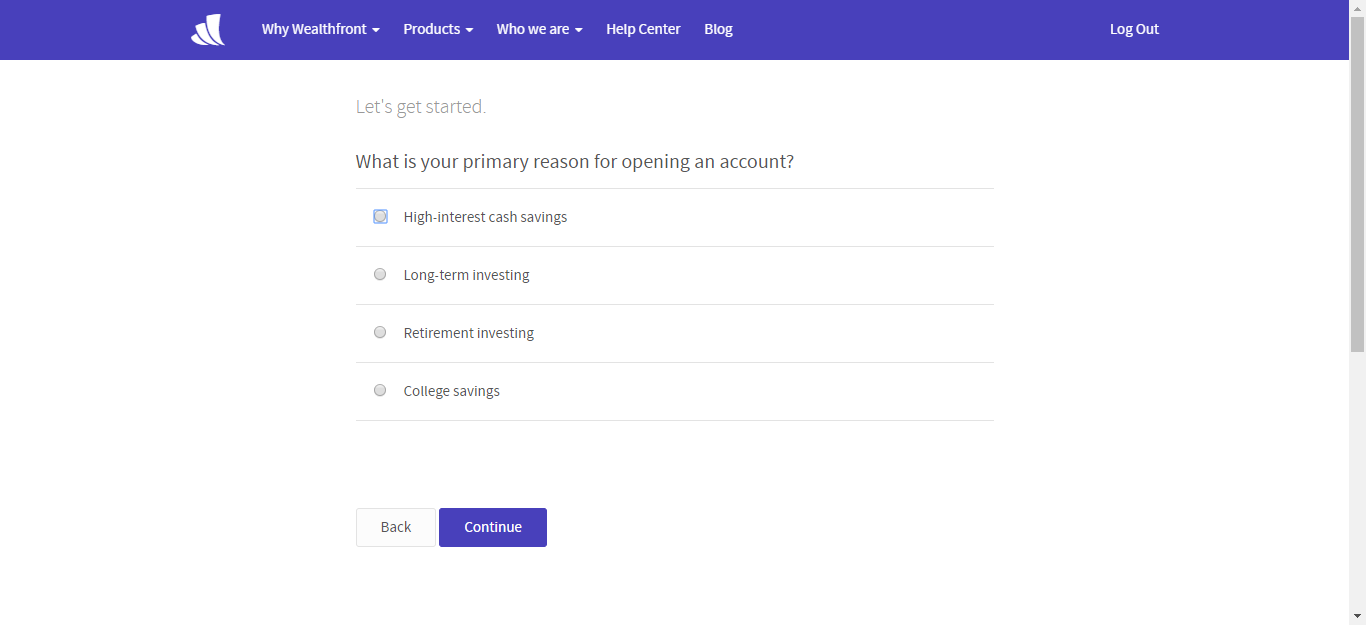Pick the Retirement investing radio button
This screenshot has width=1366, height=625.
(x=380, y=333)
